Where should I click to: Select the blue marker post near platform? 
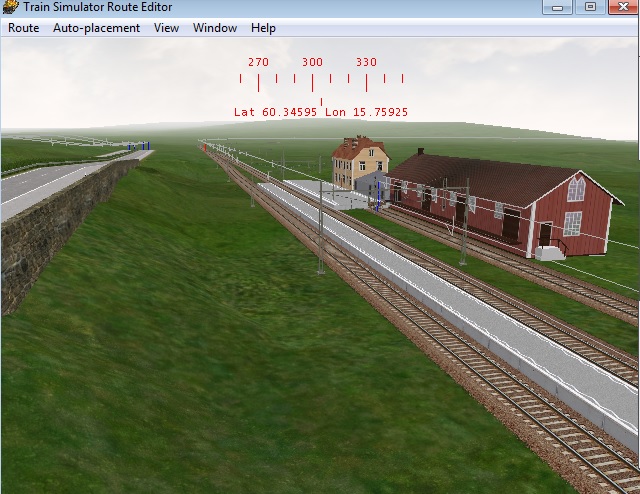(378, 197)
